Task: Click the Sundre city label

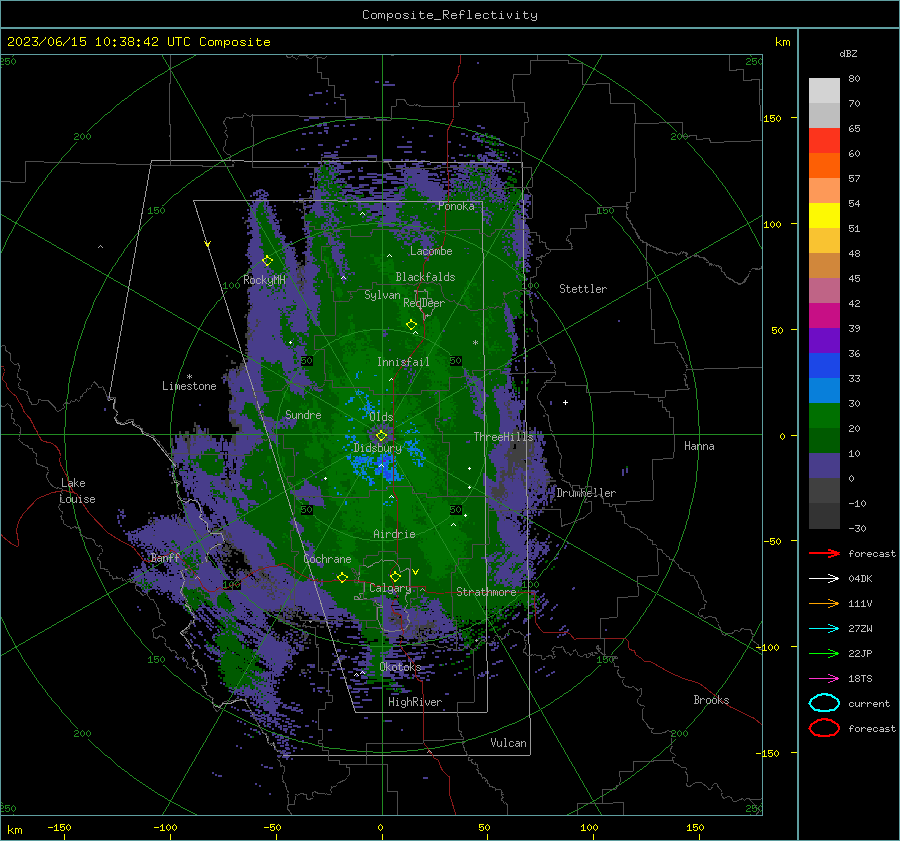Action: (303, 414)
